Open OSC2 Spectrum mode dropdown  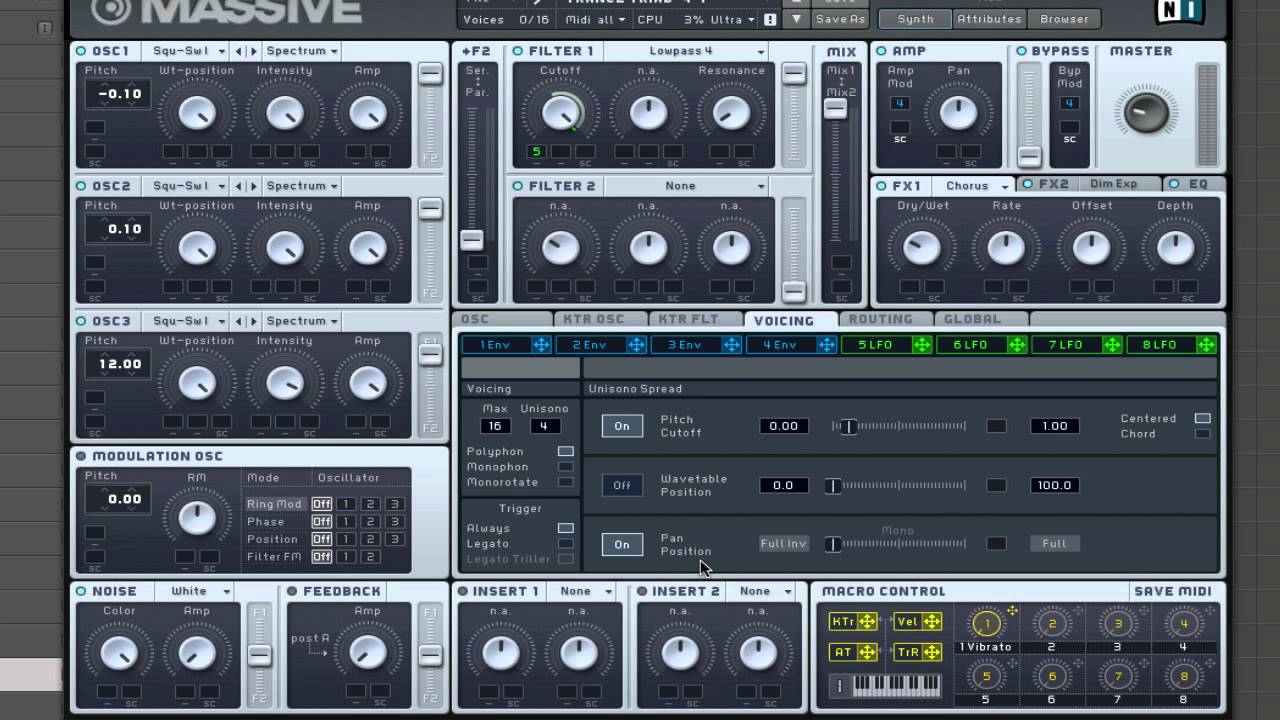click(x=302, y=186)
